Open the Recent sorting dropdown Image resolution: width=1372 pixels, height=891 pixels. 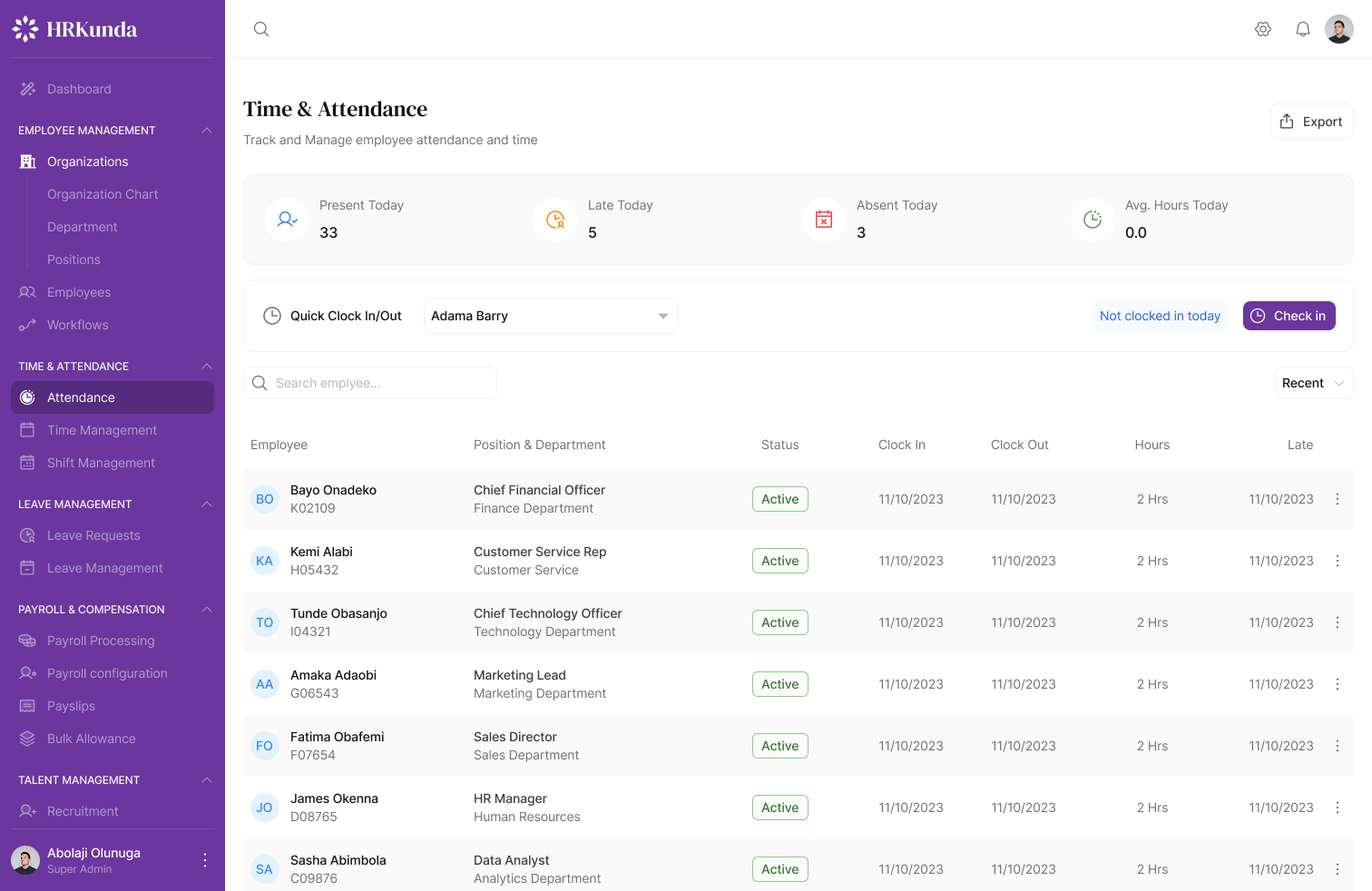[1313, 382]
